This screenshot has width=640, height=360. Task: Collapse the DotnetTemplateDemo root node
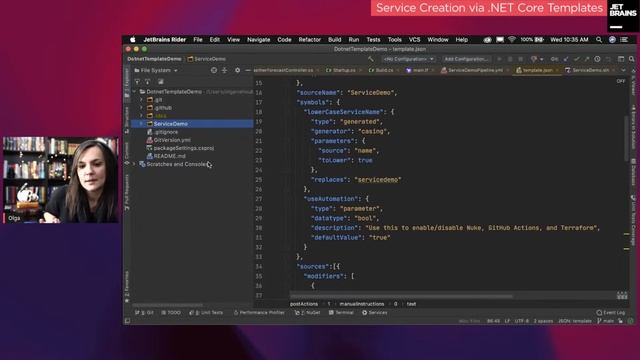coord(134,91)
